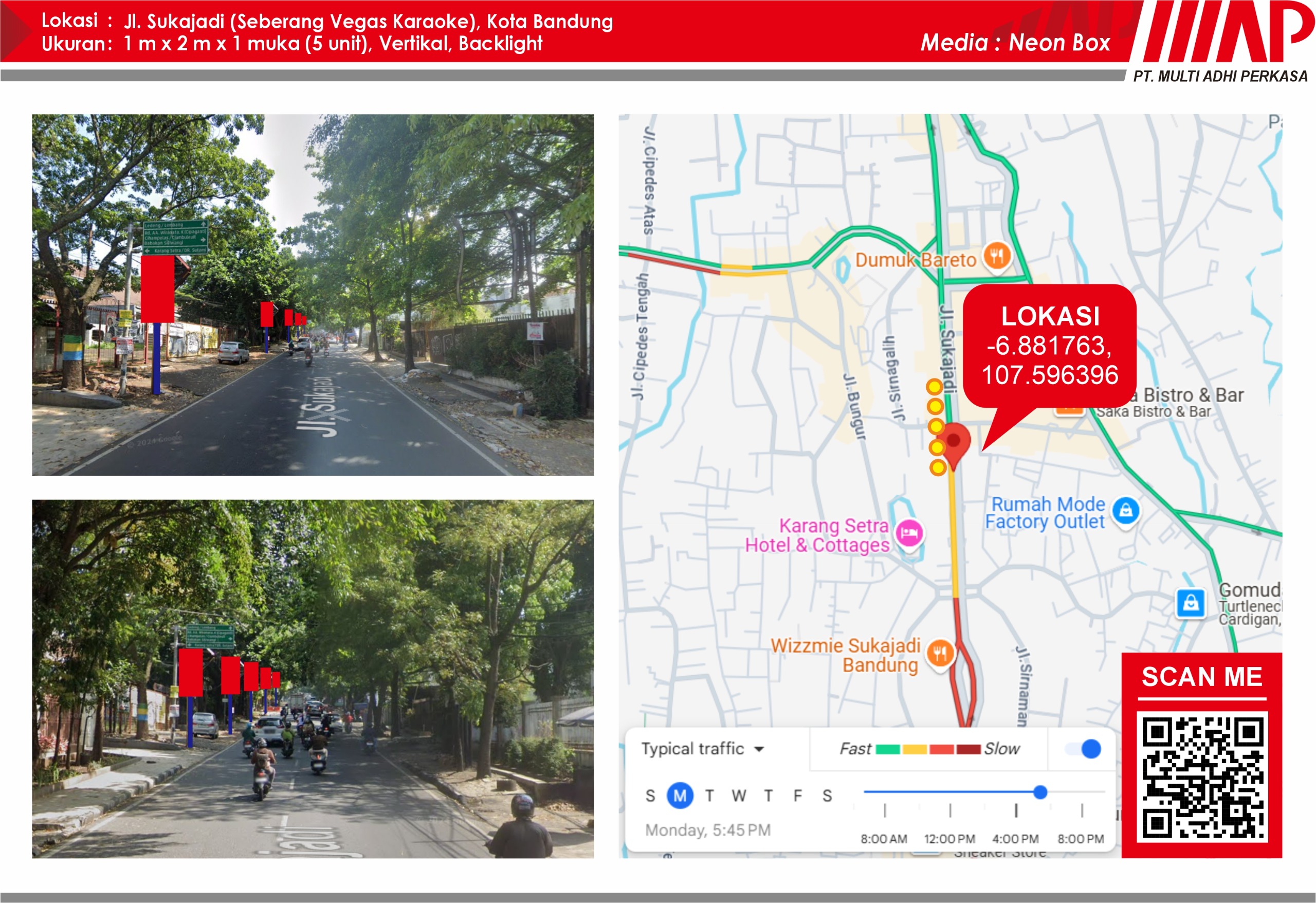
Task: Click the time slider handle
Action: tap(1039, 792)
